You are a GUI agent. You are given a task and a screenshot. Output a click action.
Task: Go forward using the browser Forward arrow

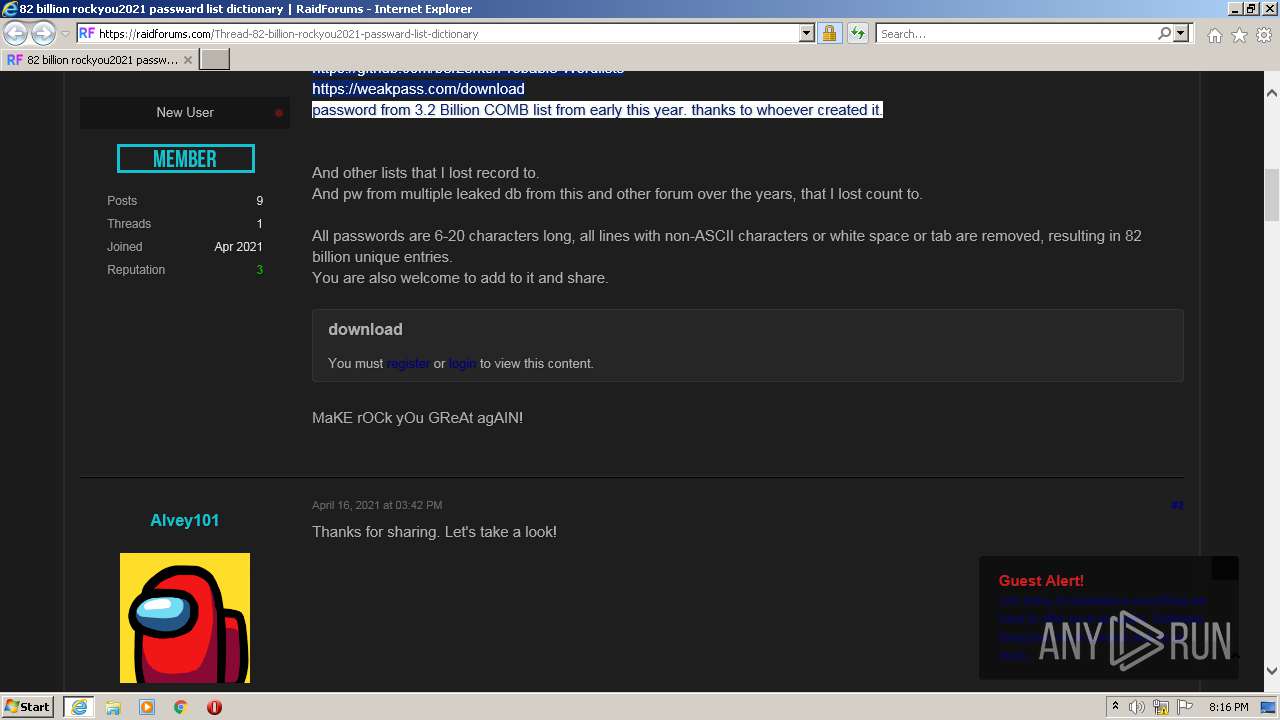[43, 33]
